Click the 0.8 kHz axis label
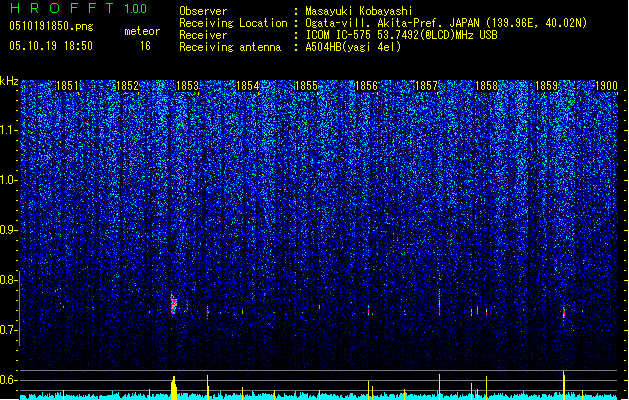This screenshot has height=400, width=629. [x=9, y=280]
